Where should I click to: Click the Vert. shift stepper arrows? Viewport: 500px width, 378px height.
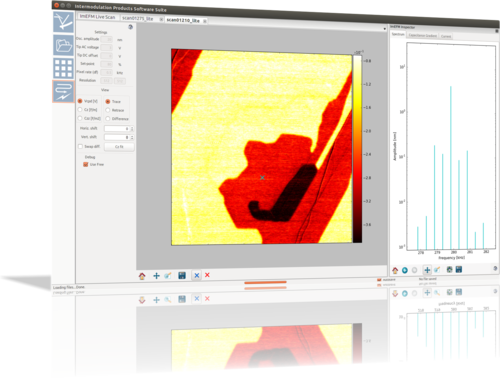132,137
